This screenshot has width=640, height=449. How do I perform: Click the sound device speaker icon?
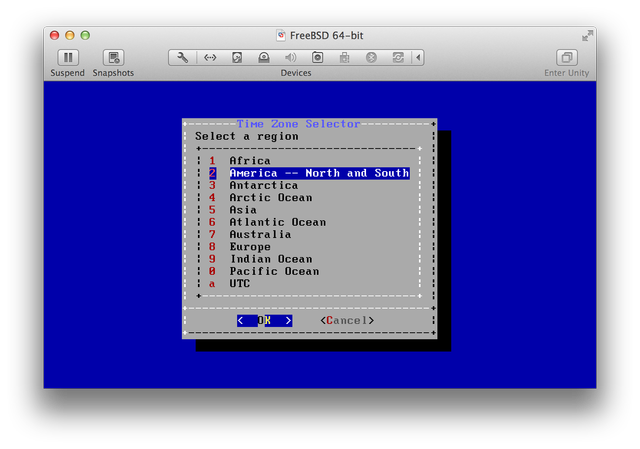point(291,58)
